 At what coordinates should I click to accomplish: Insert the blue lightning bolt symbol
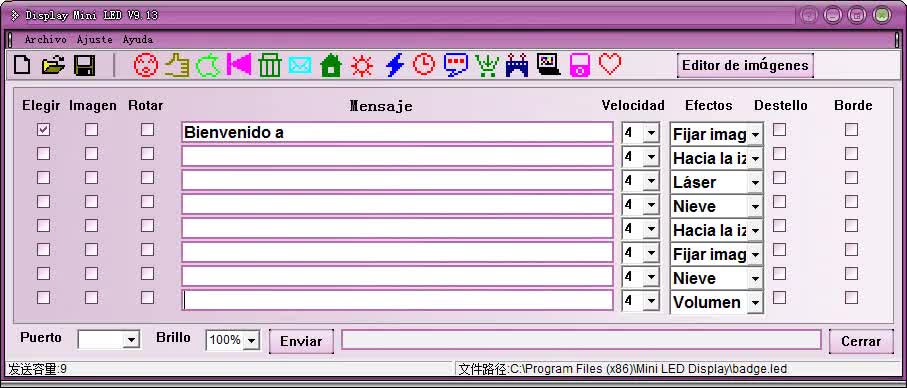[394, 65]
